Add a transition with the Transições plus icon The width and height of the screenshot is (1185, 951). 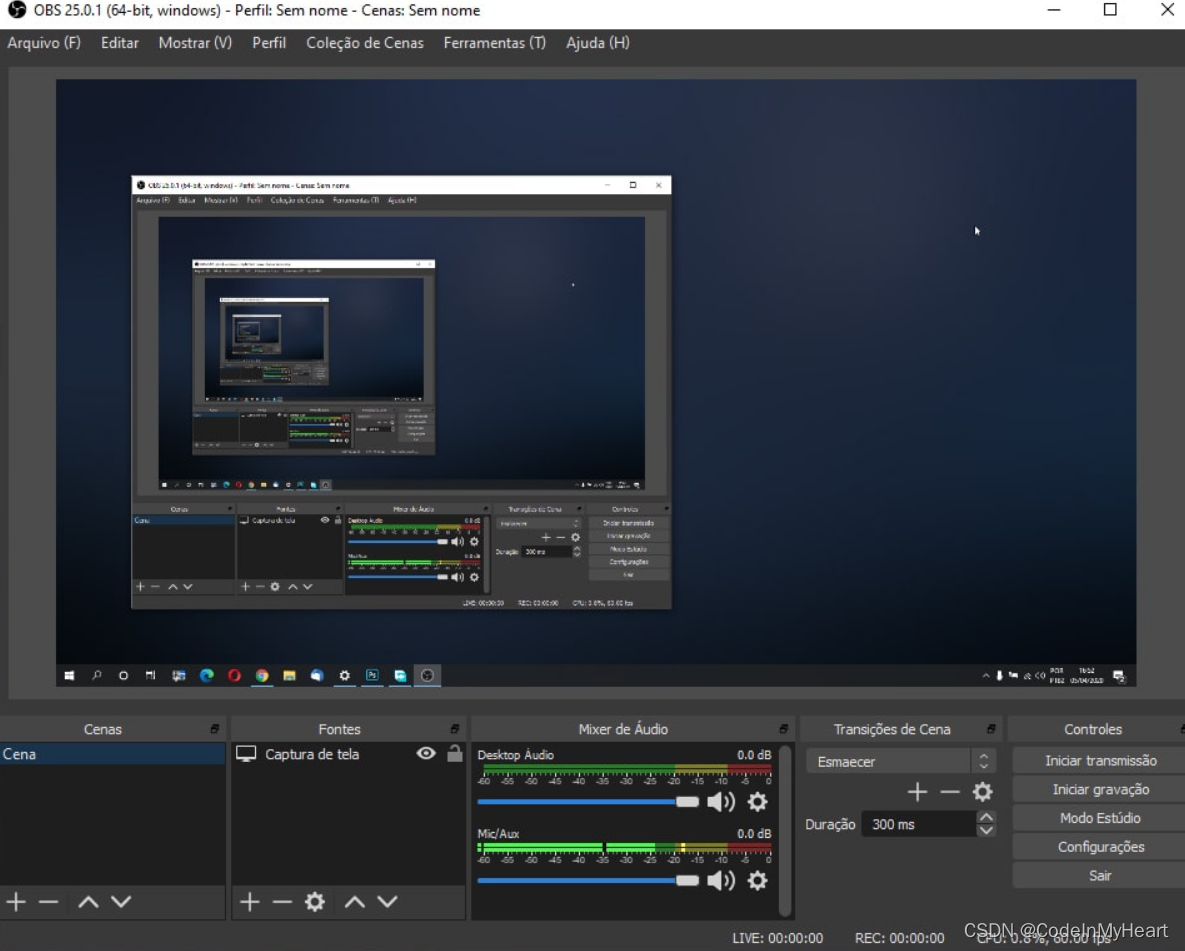(x=917, y=791)
